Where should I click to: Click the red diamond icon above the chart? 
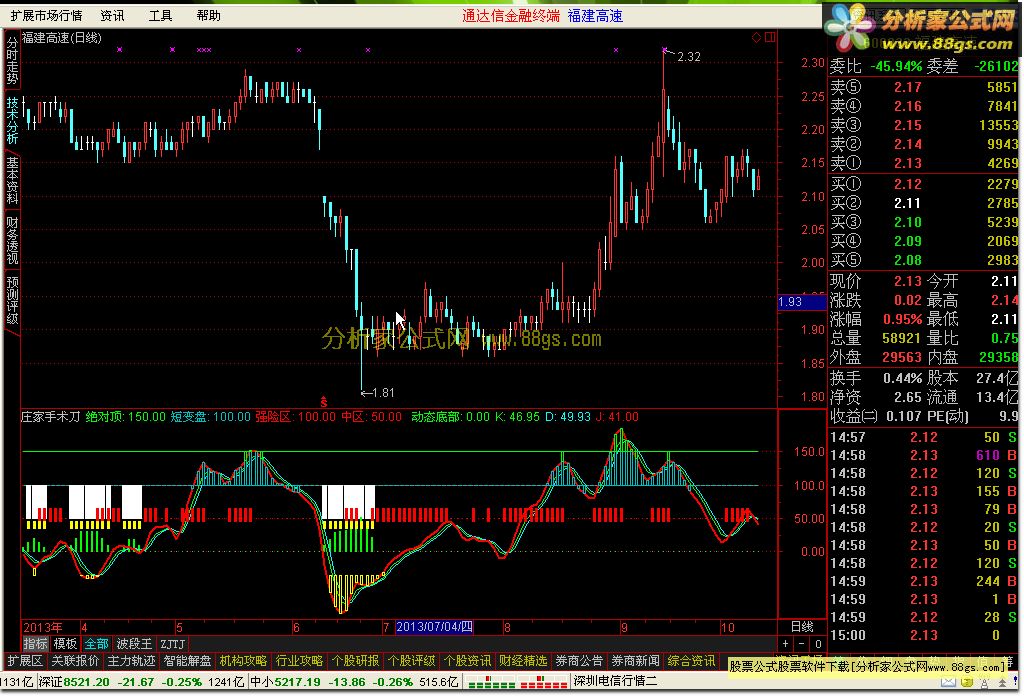(x=756, y=37)
